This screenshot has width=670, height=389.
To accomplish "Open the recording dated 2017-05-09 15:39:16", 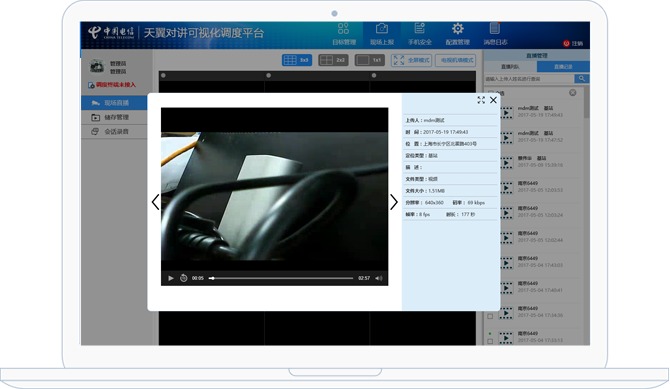I will [541, 162].
